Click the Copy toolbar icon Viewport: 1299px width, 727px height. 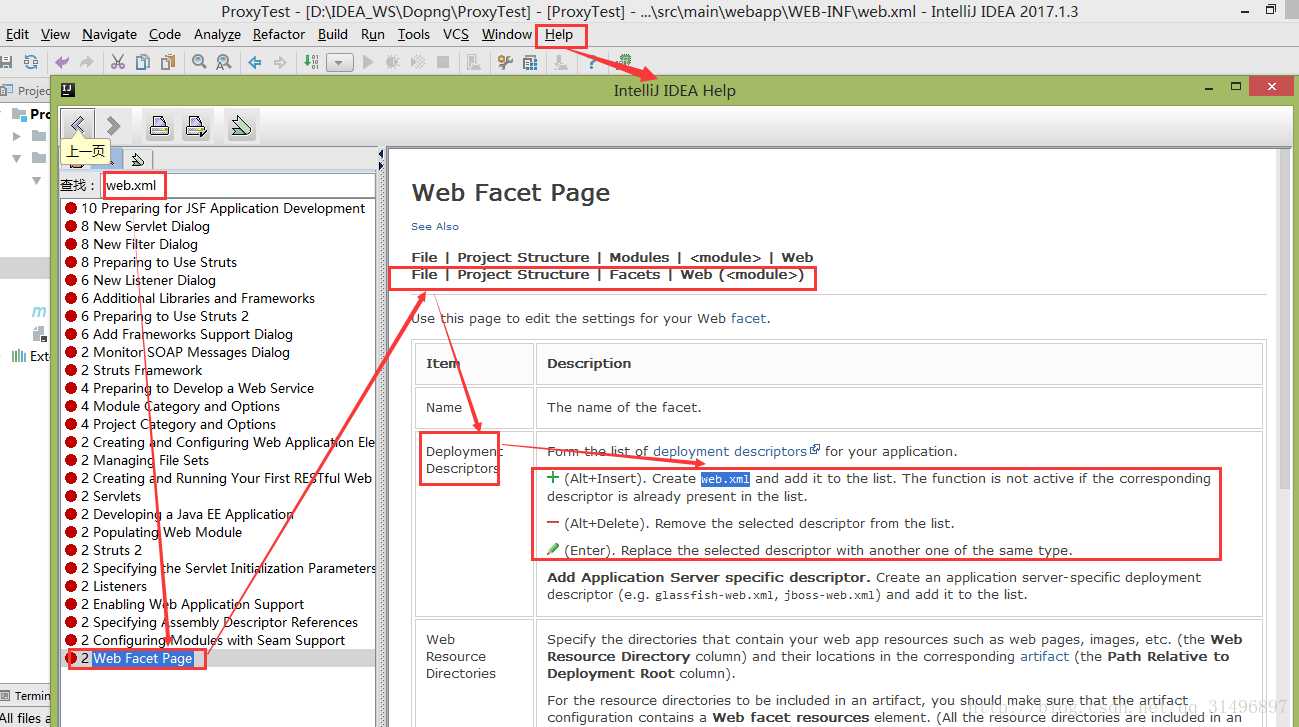point(143,62)
